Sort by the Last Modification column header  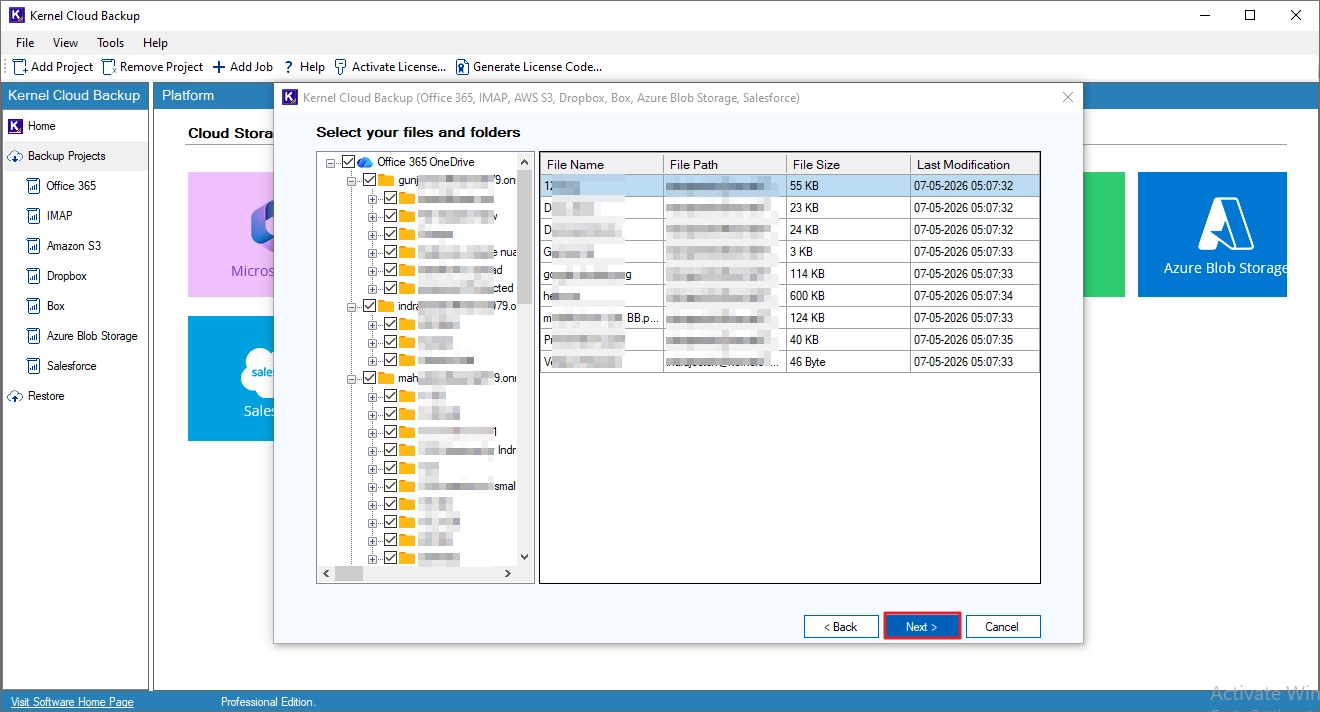point(975,164)
